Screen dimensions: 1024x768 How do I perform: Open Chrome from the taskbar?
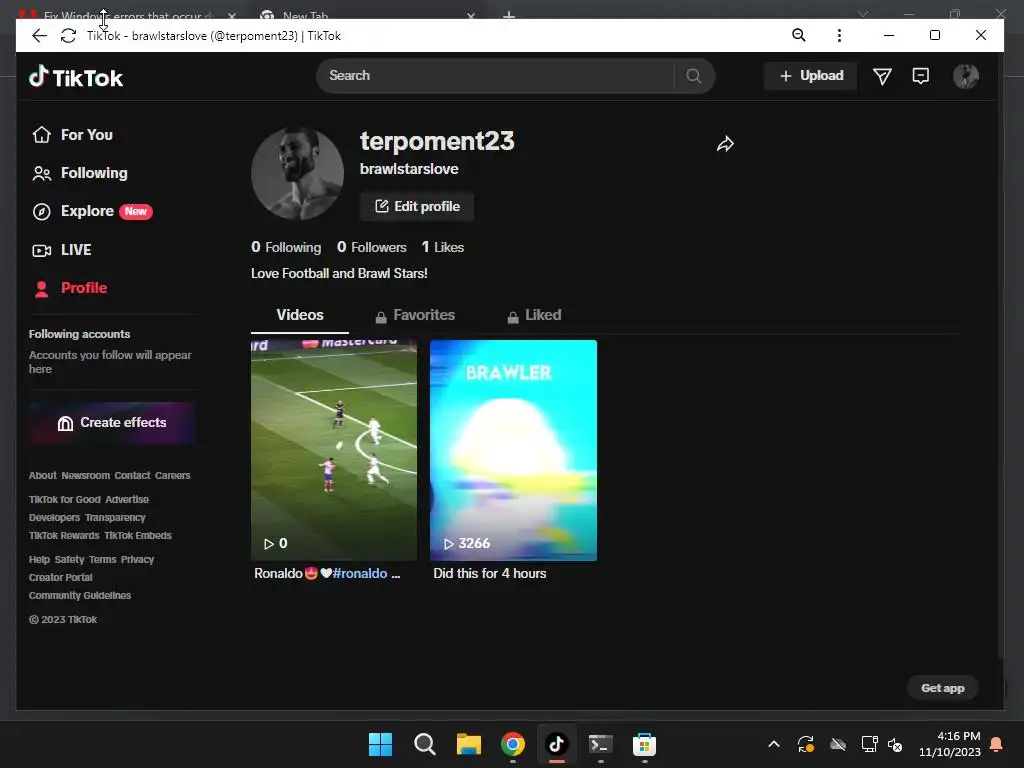513,744
